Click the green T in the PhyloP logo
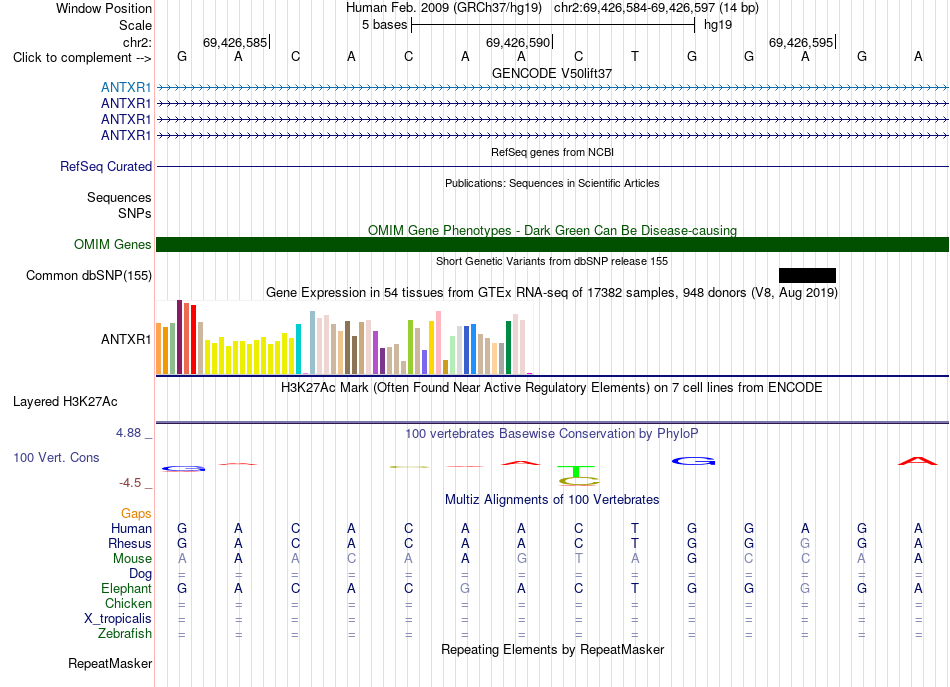950x687 pixels. (576, 471)
